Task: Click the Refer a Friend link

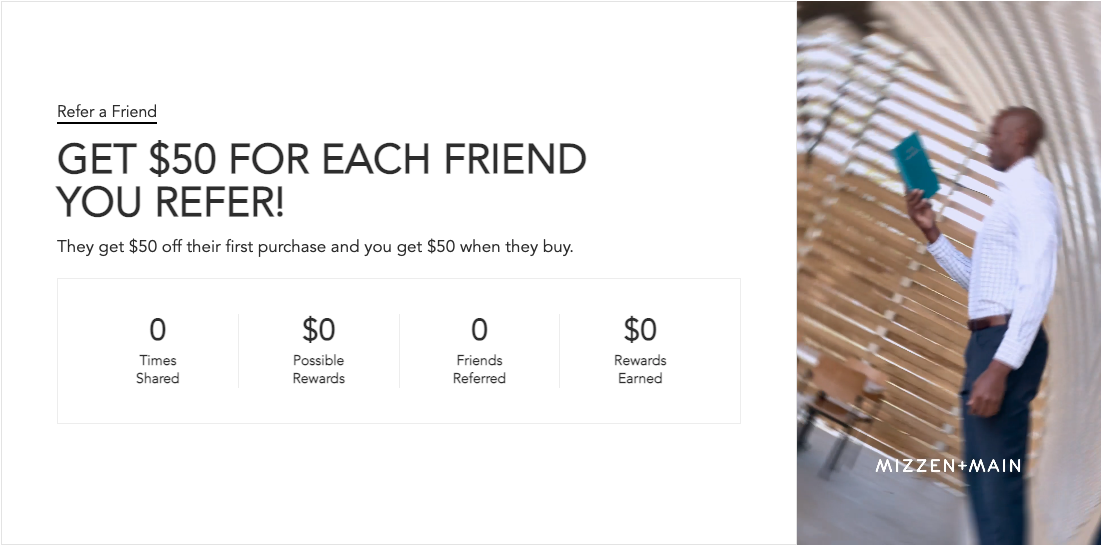Action: (107, 112)
